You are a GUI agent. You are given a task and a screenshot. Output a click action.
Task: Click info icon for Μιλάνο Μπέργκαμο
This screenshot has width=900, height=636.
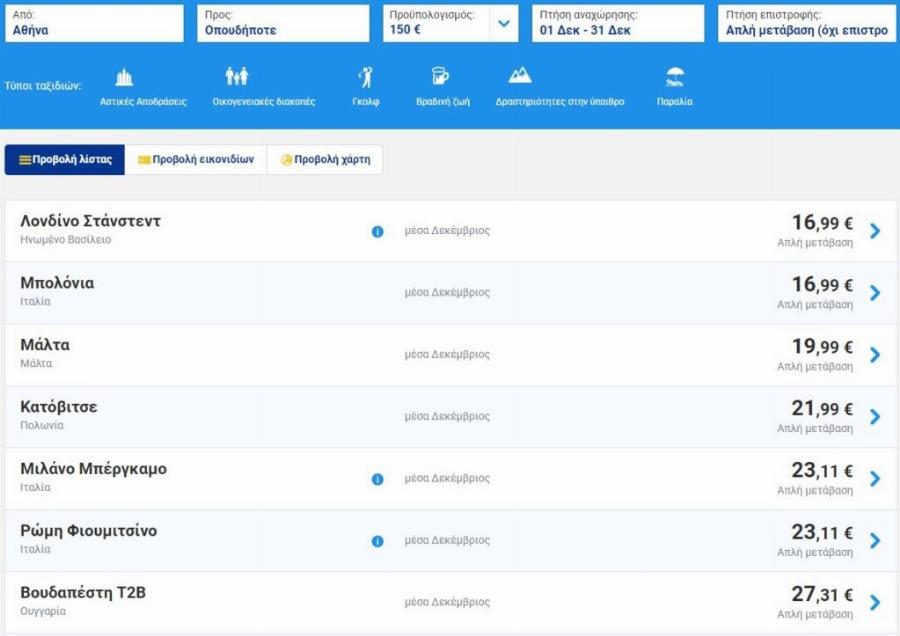pyautogui.click(x=377, y=479)
